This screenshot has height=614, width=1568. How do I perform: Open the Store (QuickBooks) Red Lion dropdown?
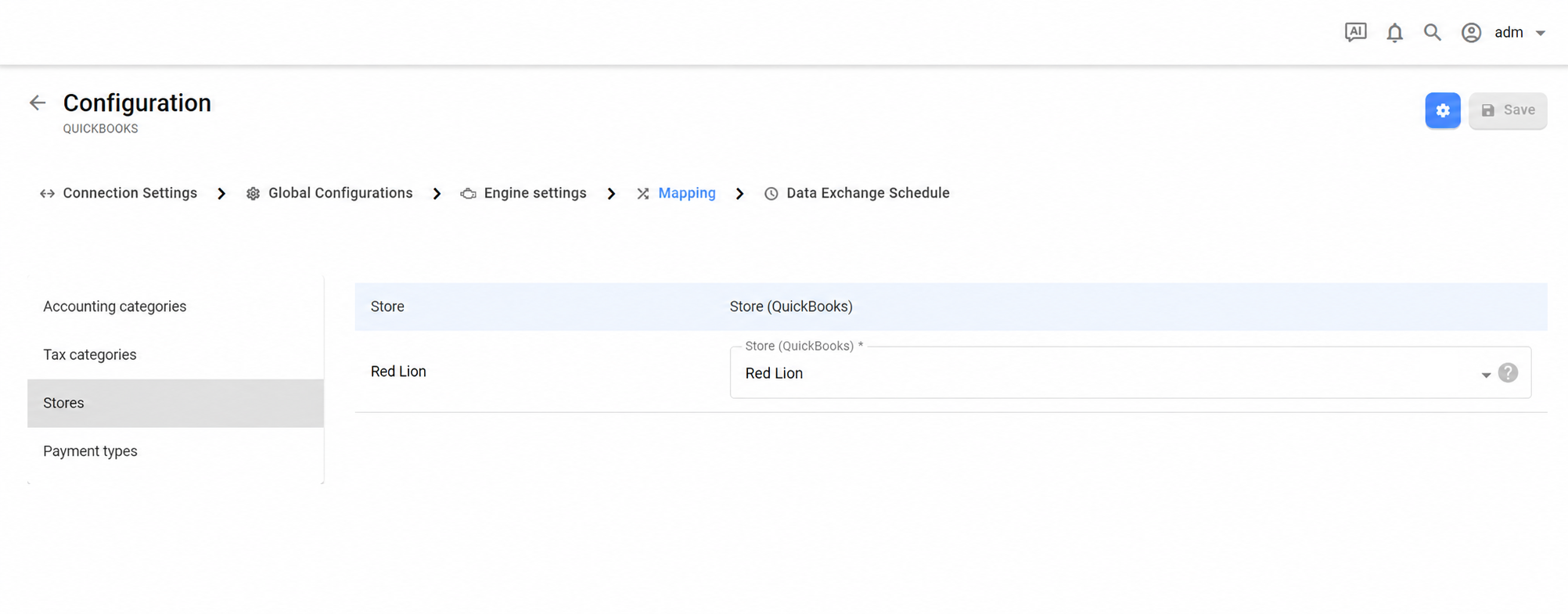point(1130,373)
